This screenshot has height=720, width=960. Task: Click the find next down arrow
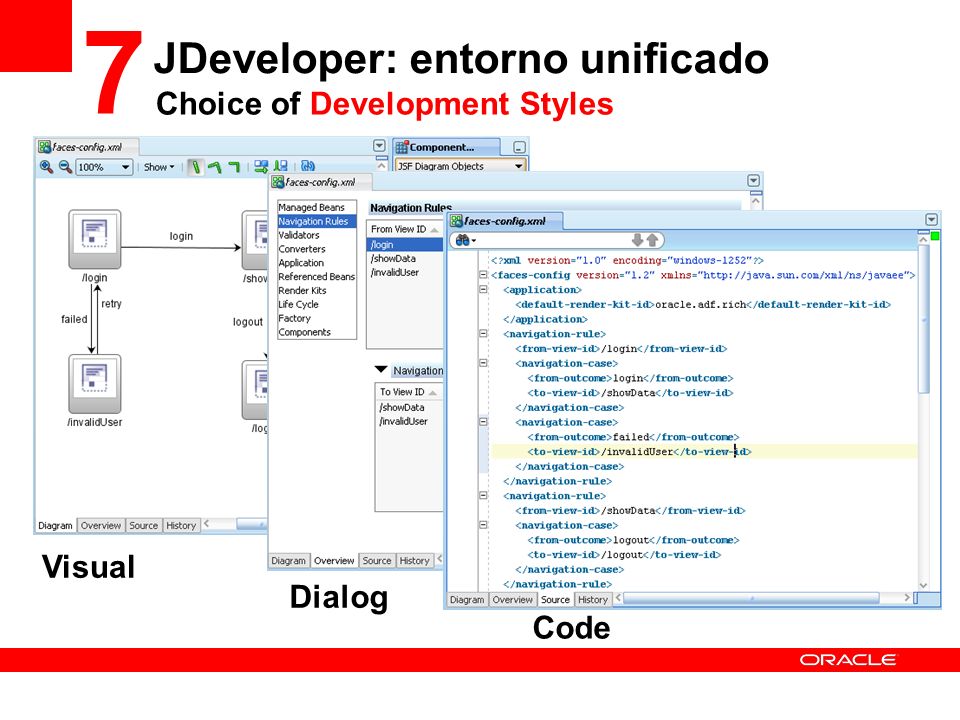tap(637, 240)
